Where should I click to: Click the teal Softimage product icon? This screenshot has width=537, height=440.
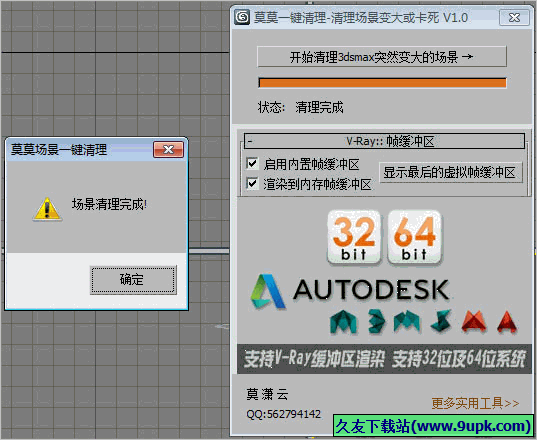[441, 321]
